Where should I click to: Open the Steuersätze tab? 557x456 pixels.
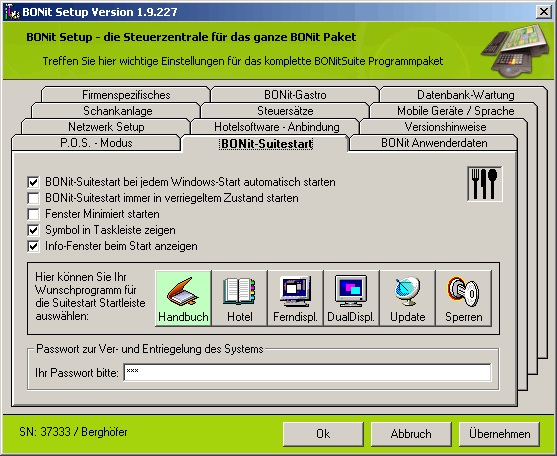pos(285,111)
